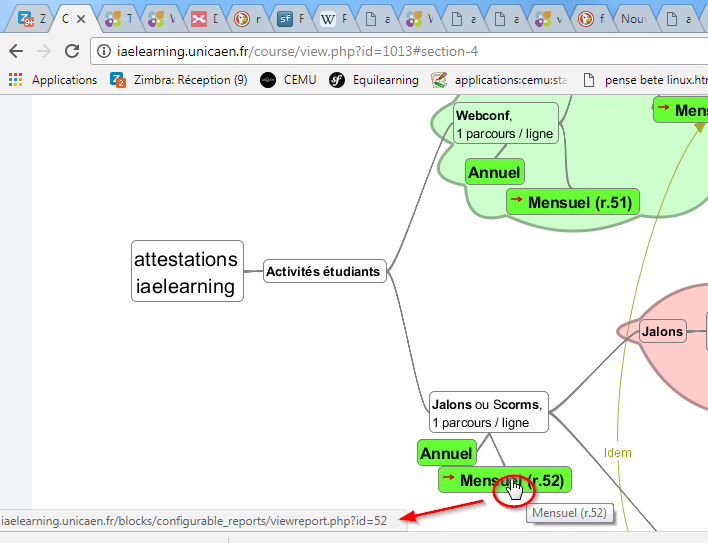The image size is (708, 543).
Task: Open the Mensuel (r.51) report link
Action: pos(572,202)
